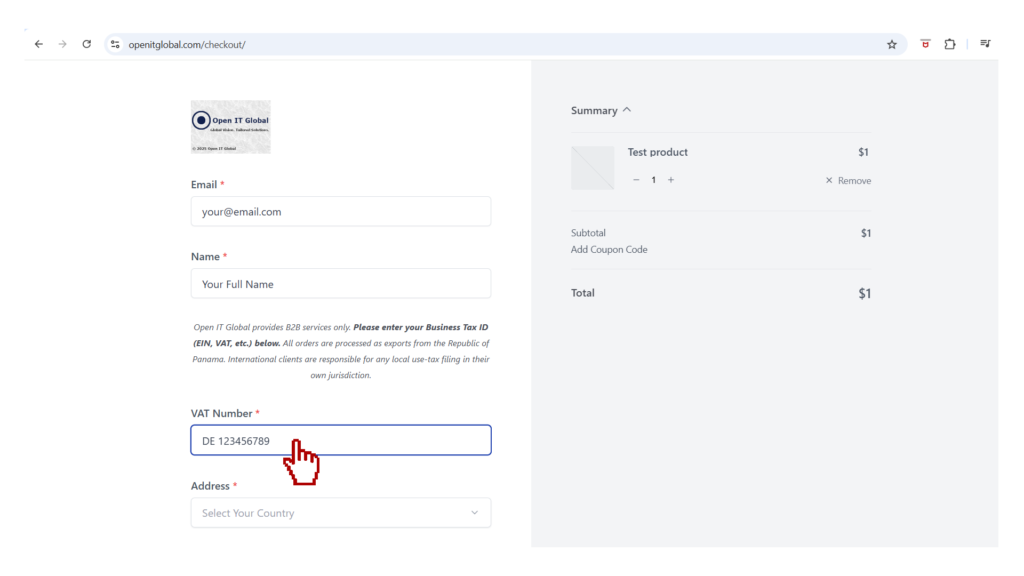This screenshot has width=1024, height=576.
Task: Open the Extensions puzzle-piece menu
Action: 950,44
